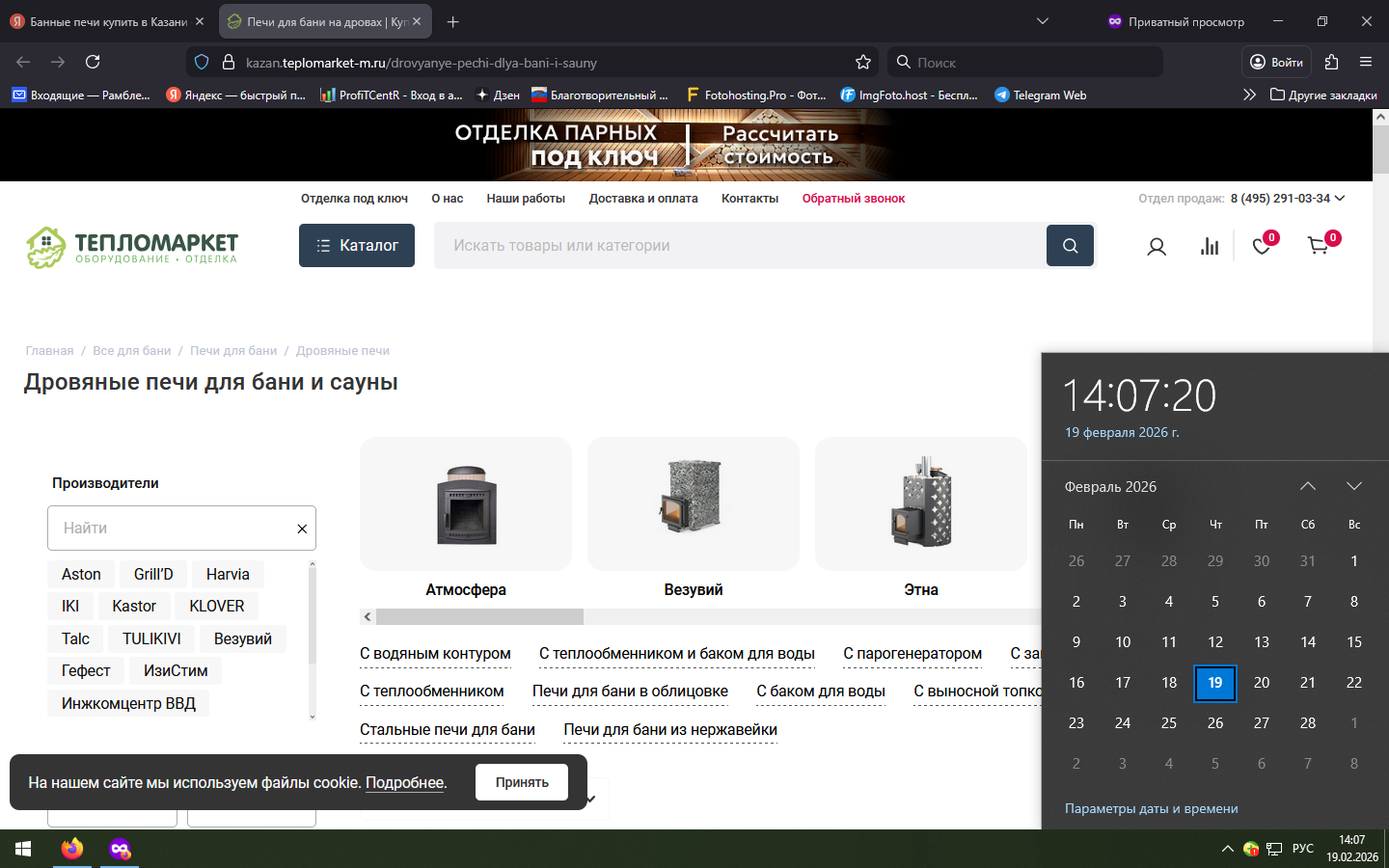Open О нас menu item
Image resolution: width=1389 pixels, height=868 pixels.
[x=448, y=199]
